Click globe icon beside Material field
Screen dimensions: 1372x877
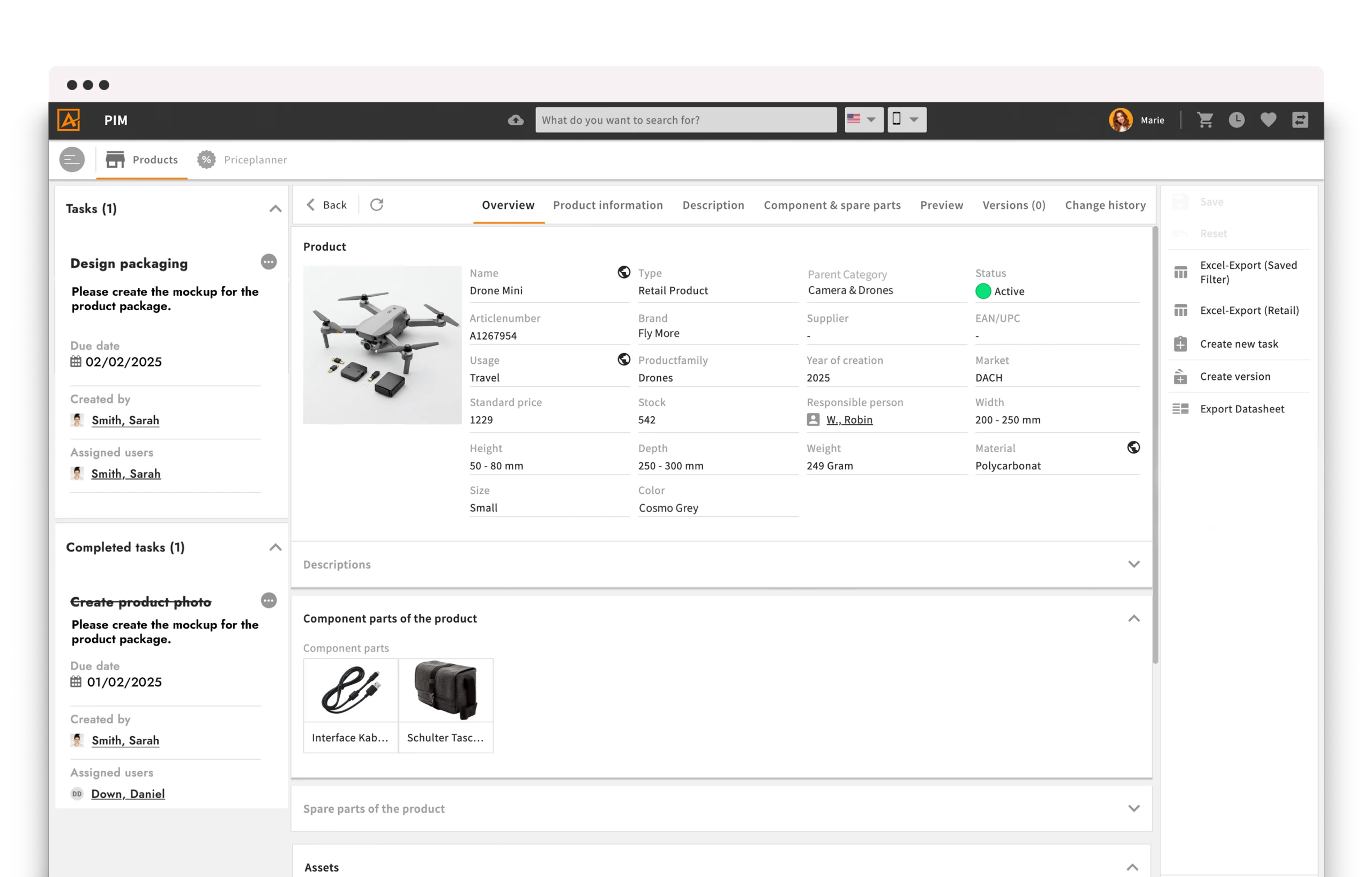pos(1134,448)
